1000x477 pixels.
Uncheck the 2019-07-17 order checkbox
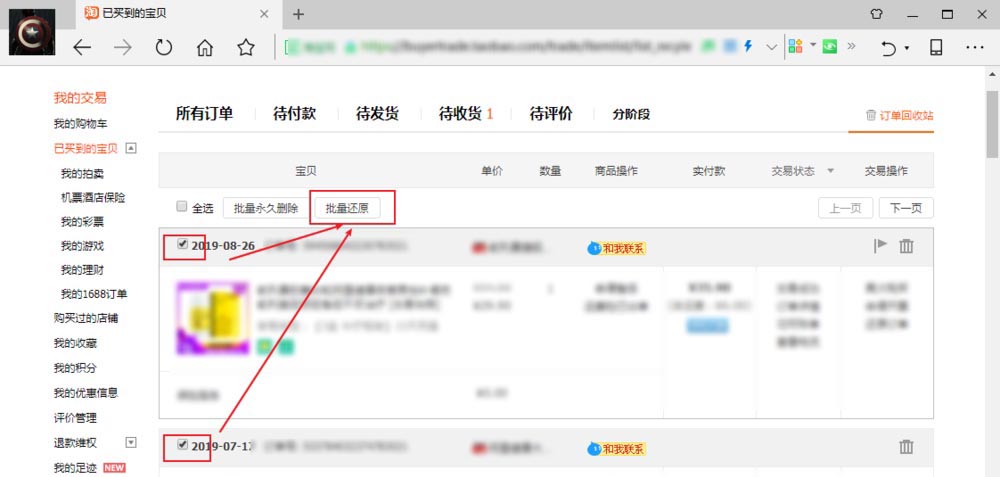182,444
